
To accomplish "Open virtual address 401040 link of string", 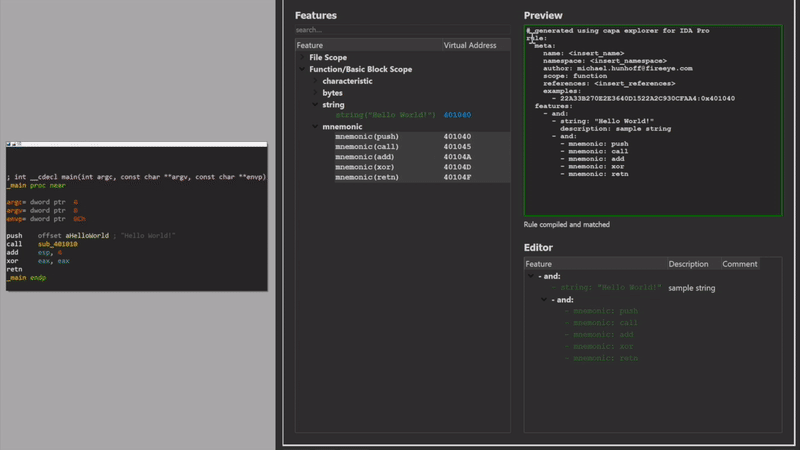I will click(457, 115).
